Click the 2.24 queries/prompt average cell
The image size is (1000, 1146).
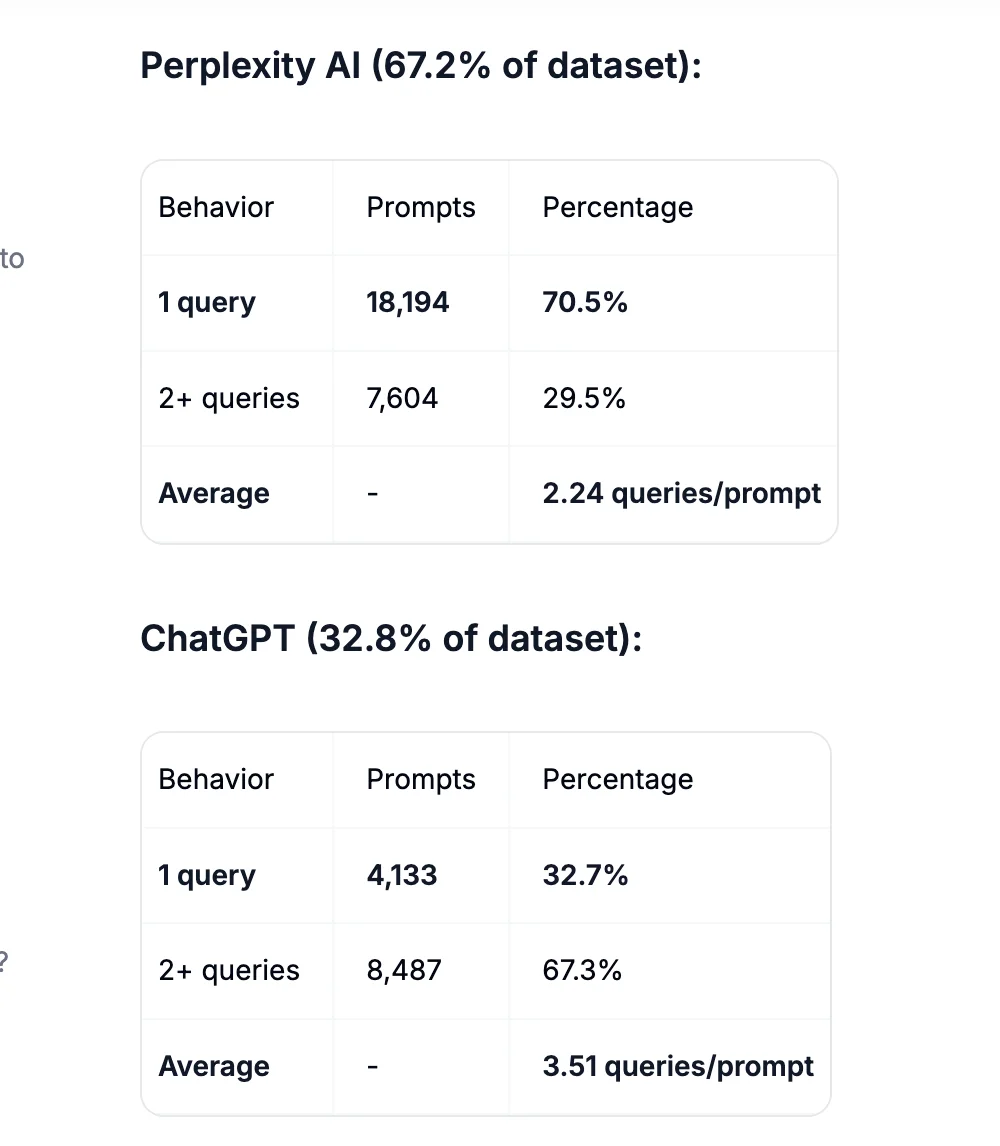tap(681, 493)
